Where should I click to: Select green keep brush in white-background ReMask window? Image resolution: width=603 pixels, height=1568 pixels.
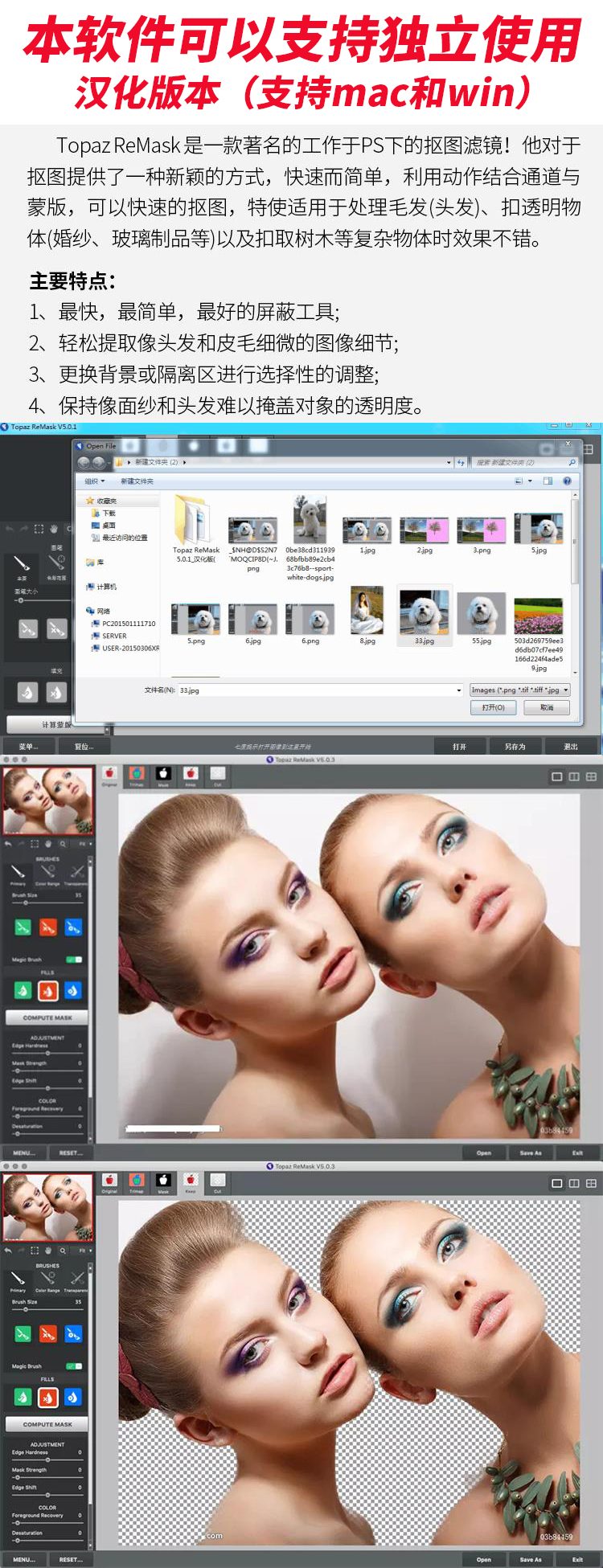coord(23,927)
